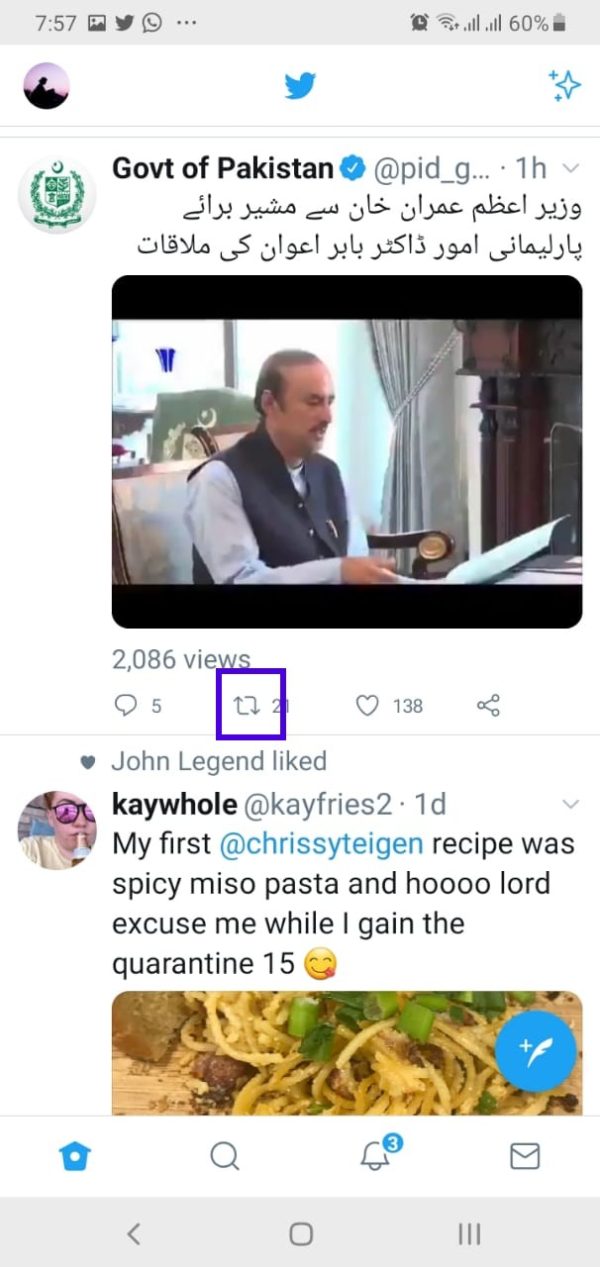Open kaywhole's profile picture

tap(57, 830)
